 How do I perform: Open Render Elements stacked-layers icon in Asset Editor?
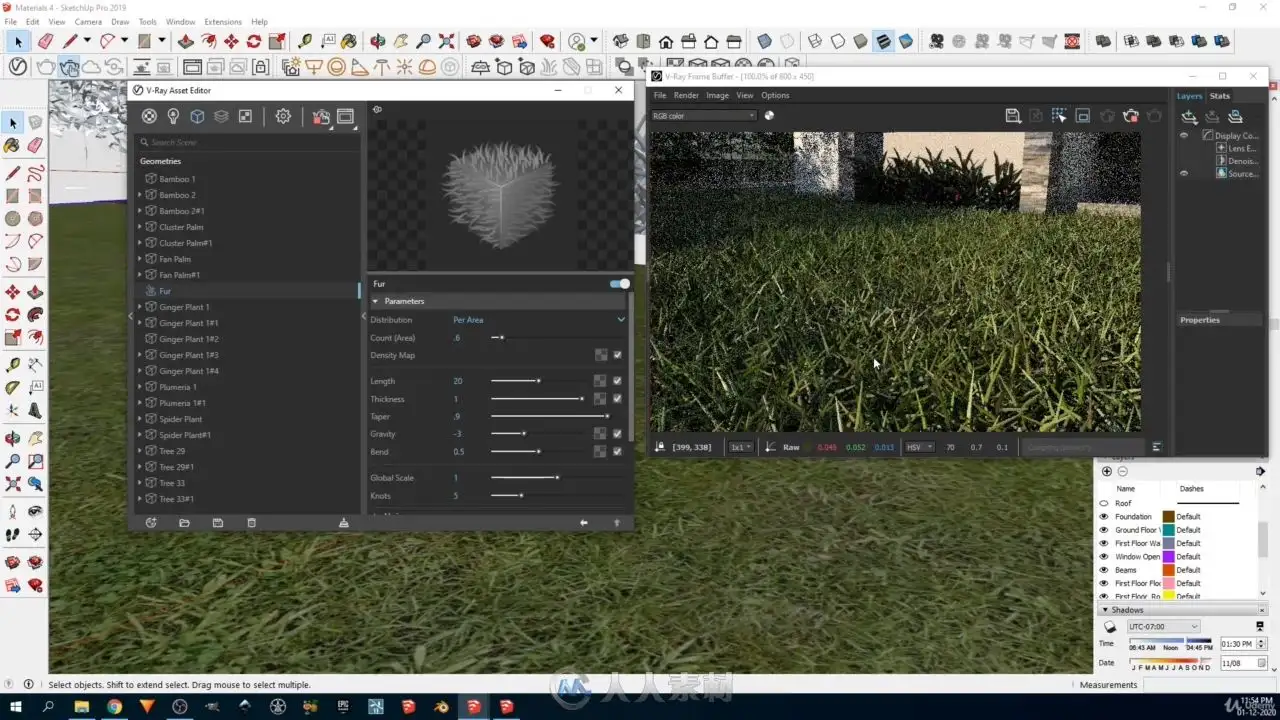(221, 116)
